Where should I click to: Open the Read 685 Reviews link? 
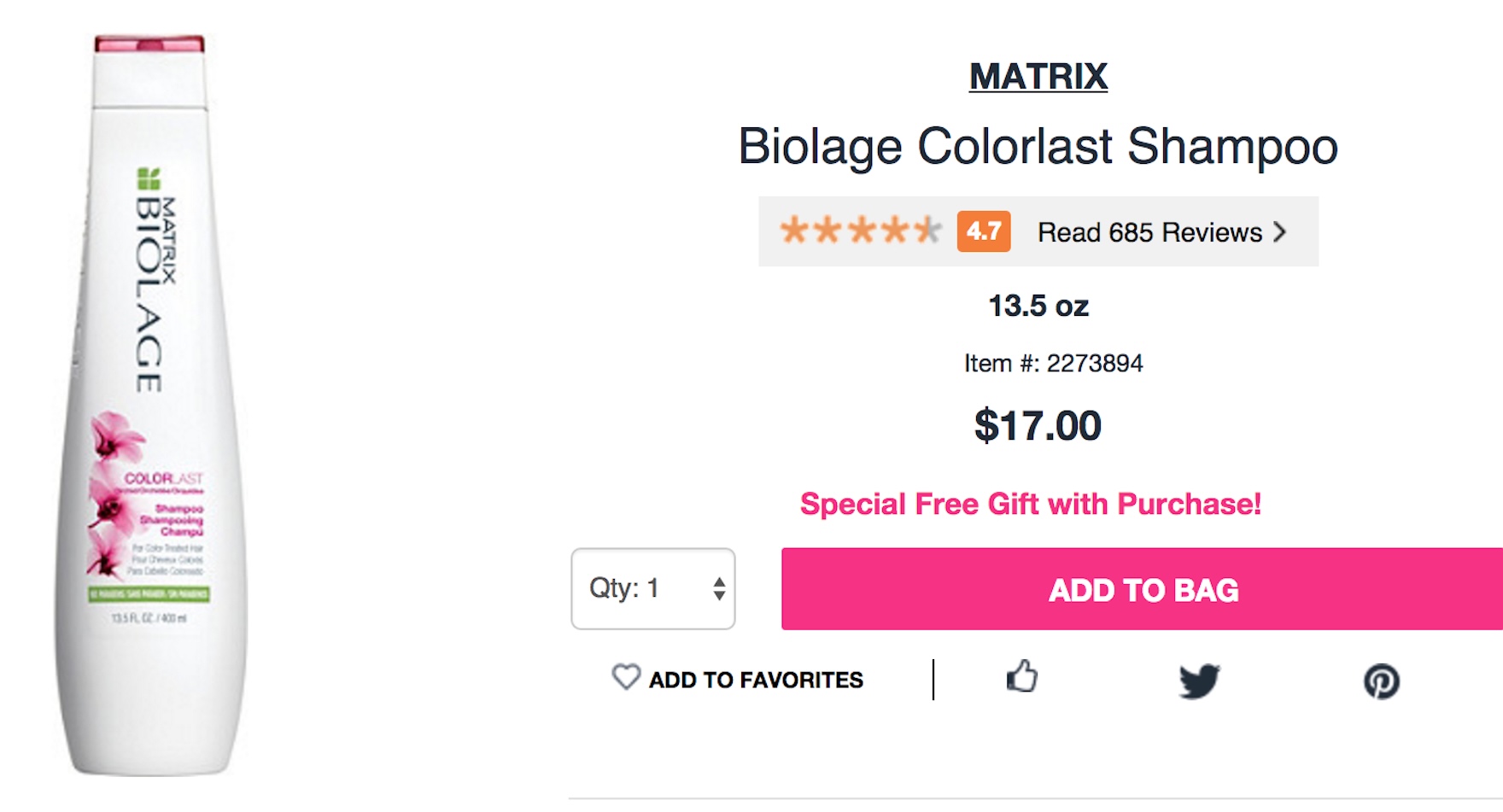point(1149,232)
